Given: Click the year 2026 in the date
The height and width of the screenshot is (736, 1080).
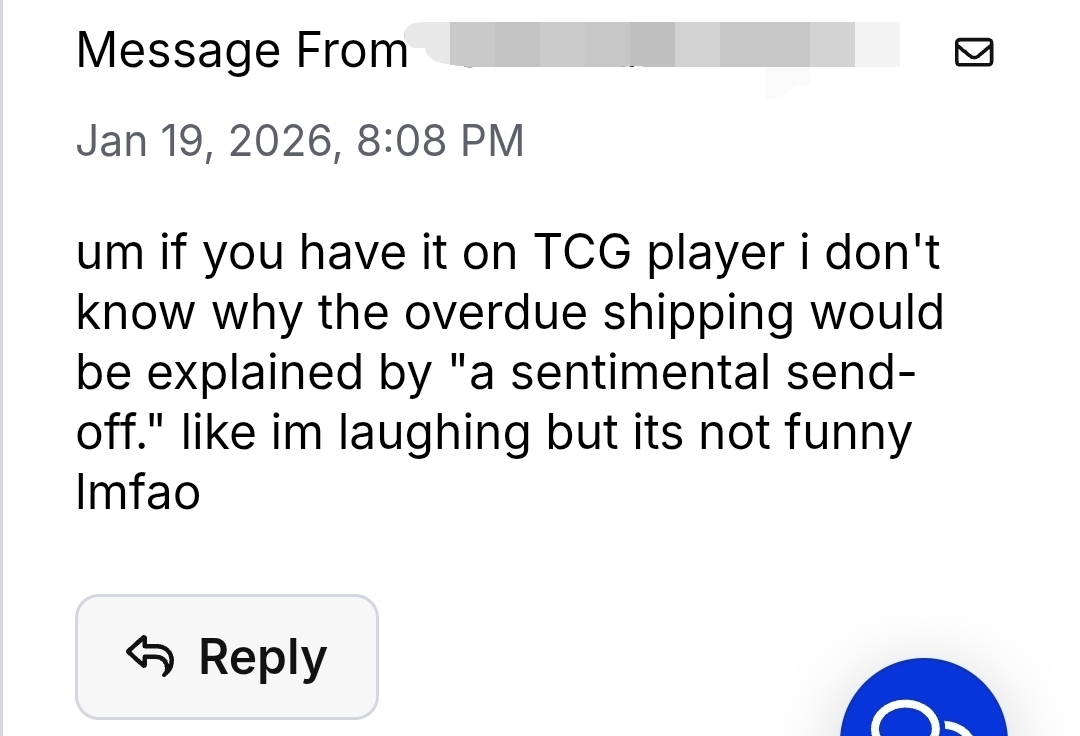Looking at the screenshot, I should (280, 141).
